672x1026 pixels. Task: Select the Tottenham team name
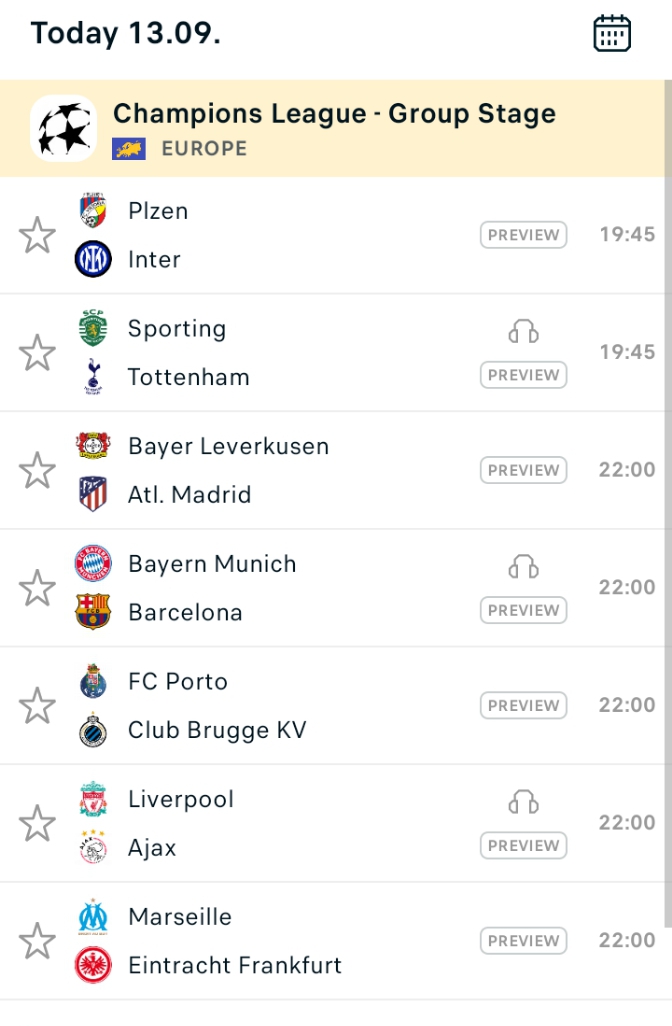tap(188, 378)
